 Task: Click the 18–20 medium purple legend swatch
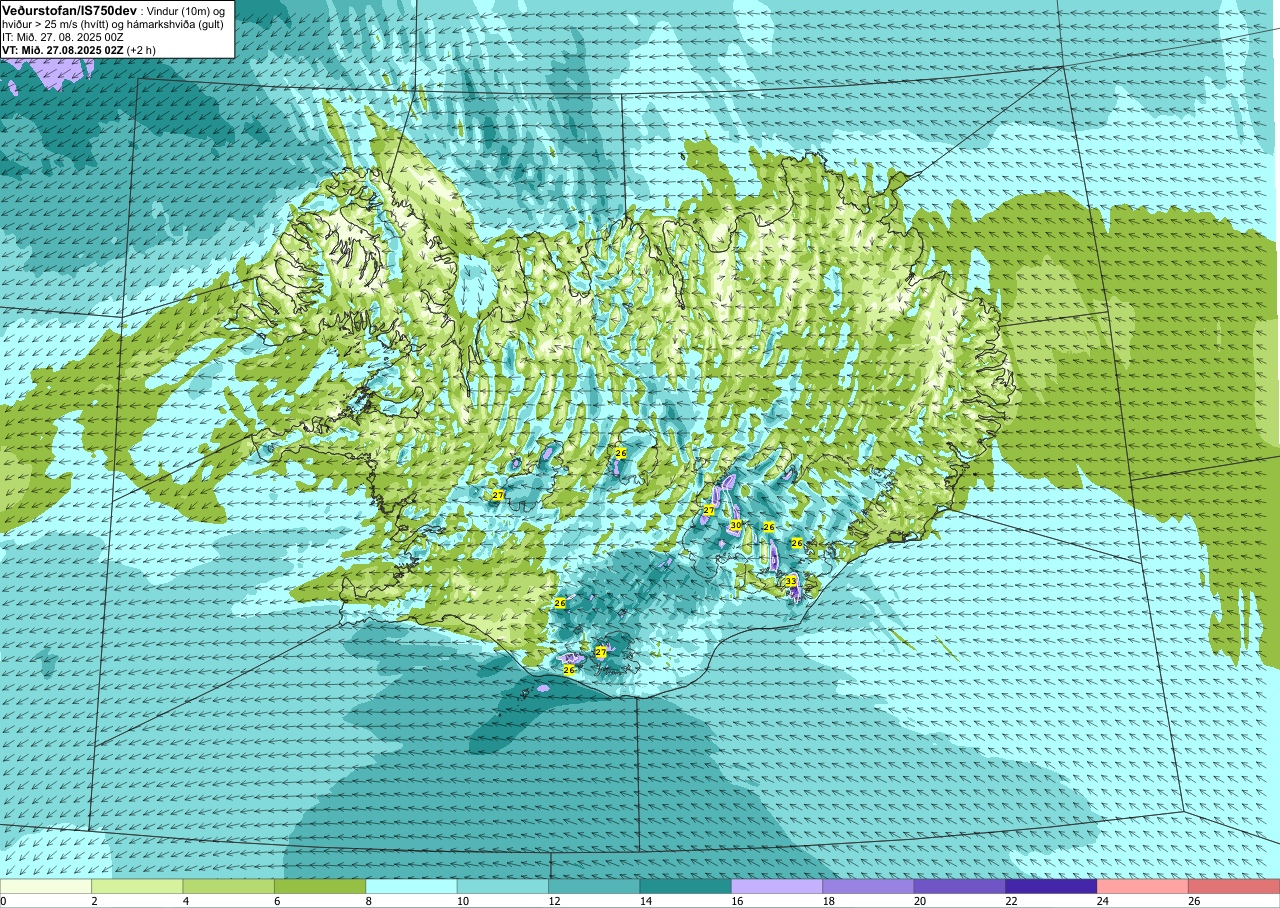point(868,886)
